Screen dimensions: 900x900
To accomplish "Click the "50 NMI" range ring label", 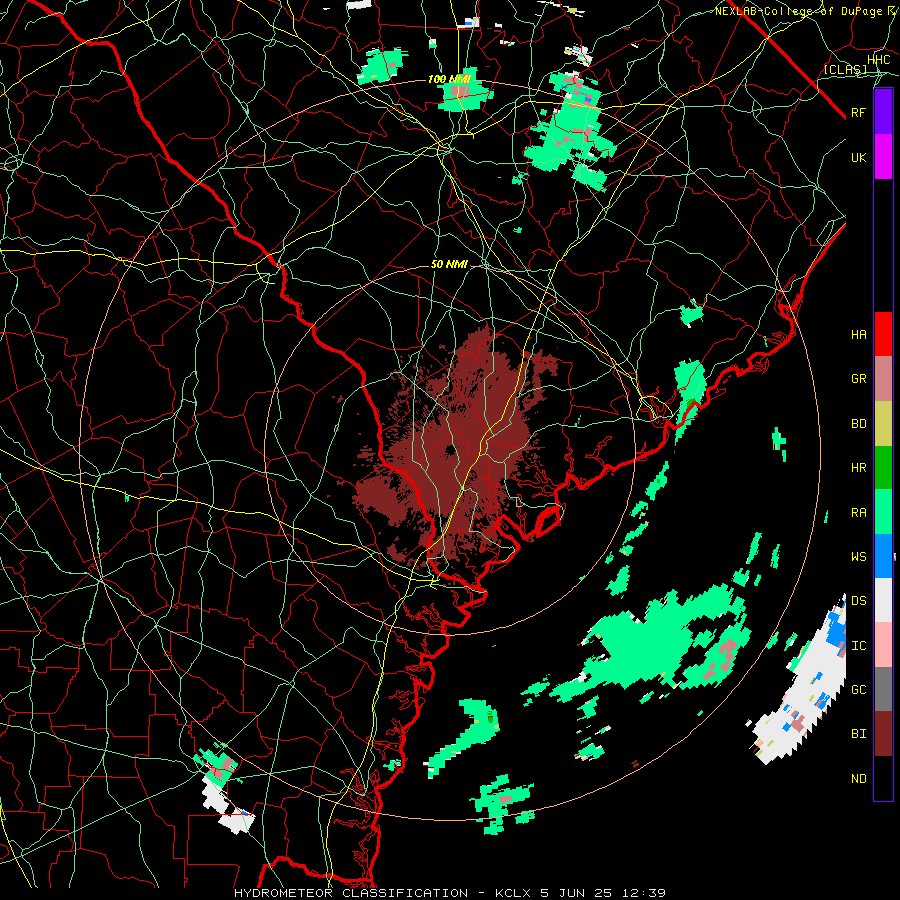I will tap(449, 265).
